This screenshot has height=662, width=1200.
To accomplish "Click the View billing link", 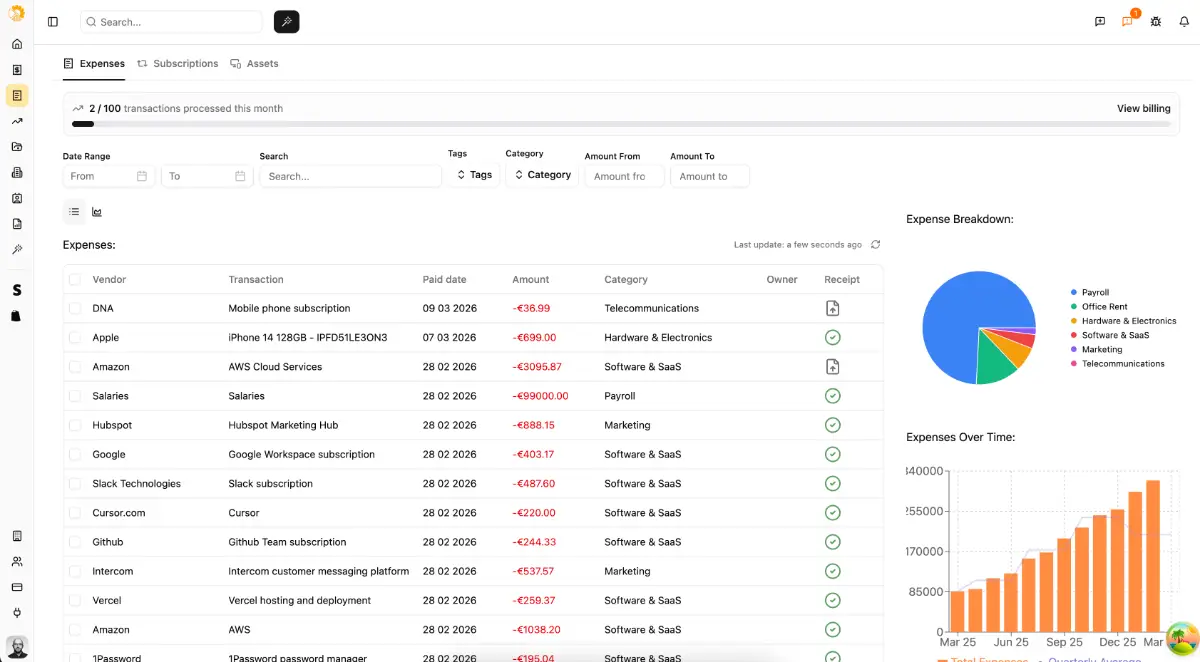I will point(1143,108).
